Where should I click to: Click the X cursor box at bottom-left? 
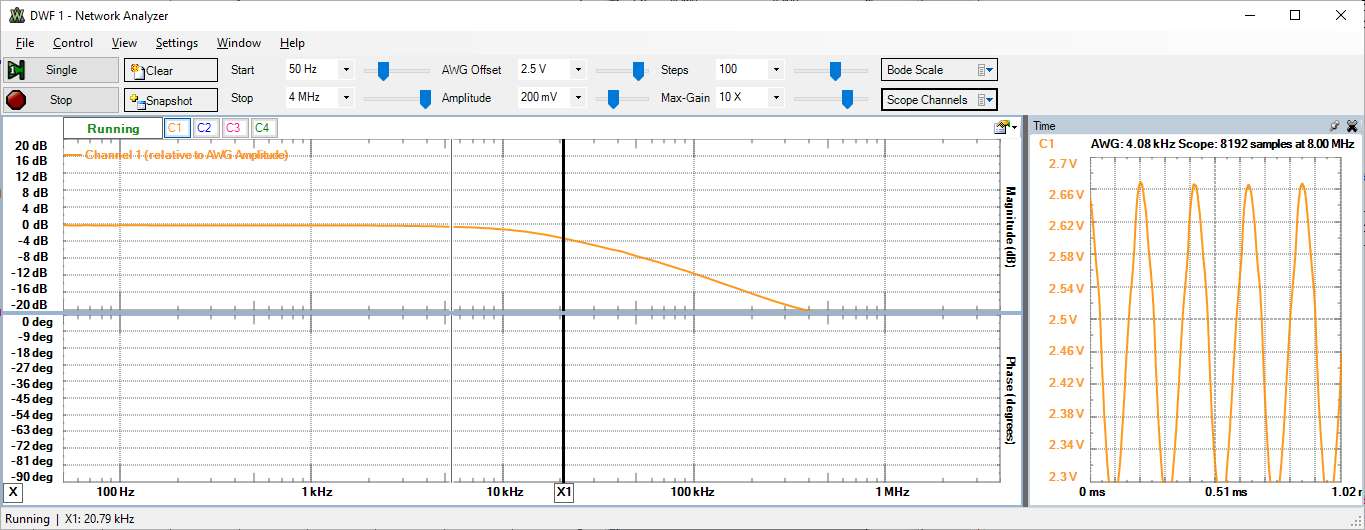tap(13, 492)
